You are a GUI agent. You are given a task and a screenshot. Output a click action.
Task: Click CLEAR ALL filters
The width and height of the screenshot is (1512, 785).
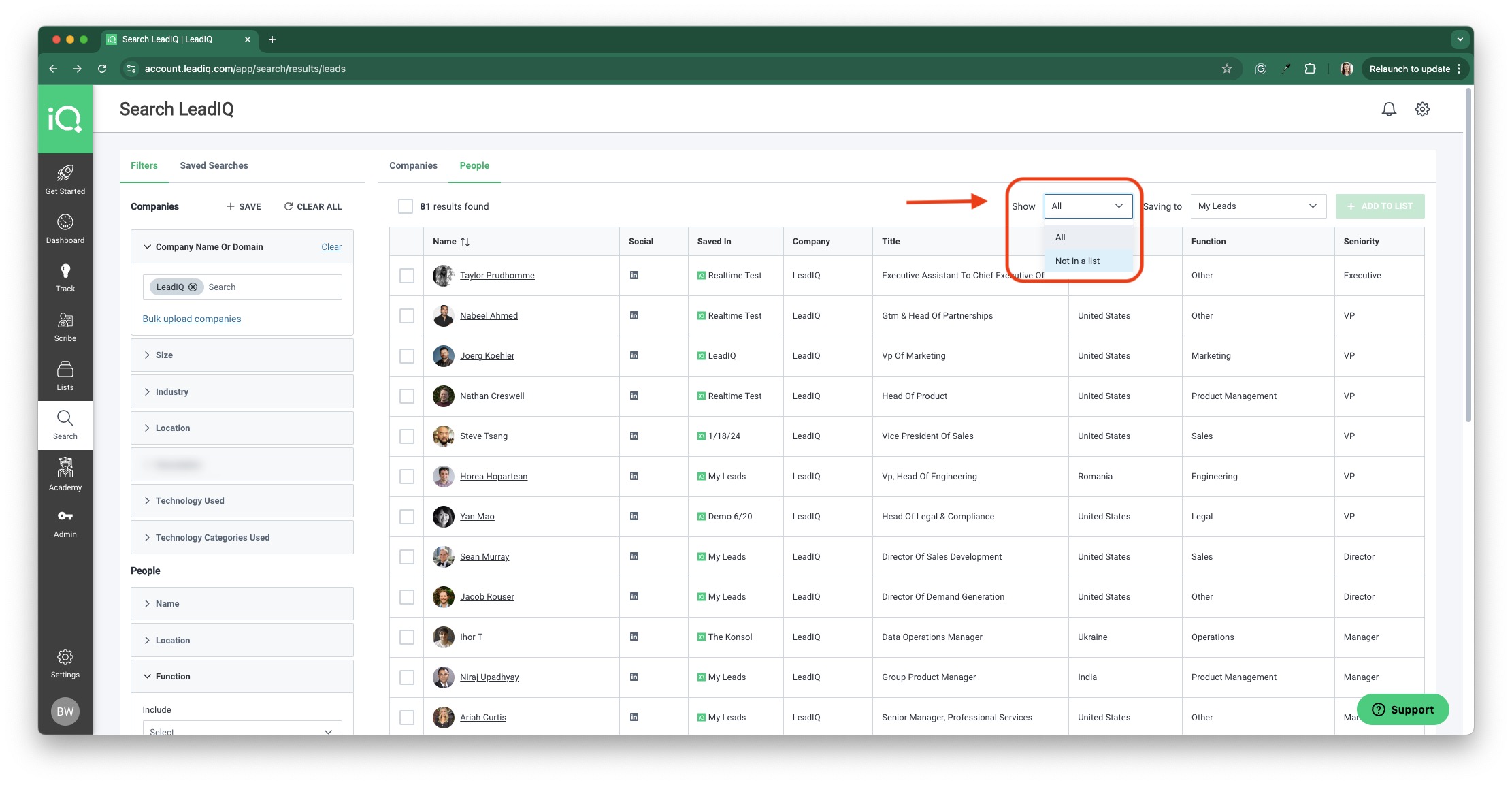[313, 207]
